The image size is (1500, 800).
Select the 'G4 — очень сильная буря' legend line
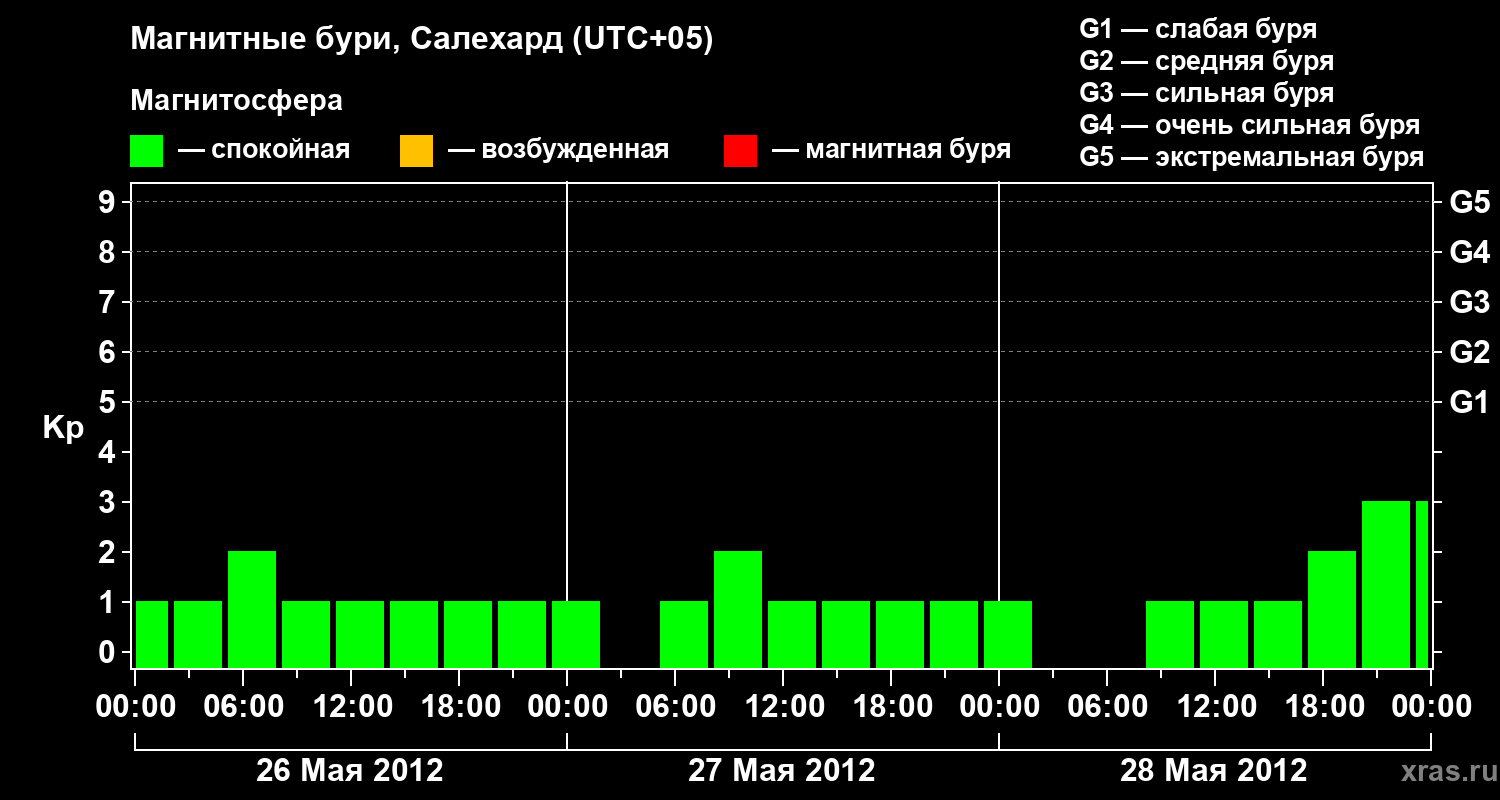[x=1249, y=125]
